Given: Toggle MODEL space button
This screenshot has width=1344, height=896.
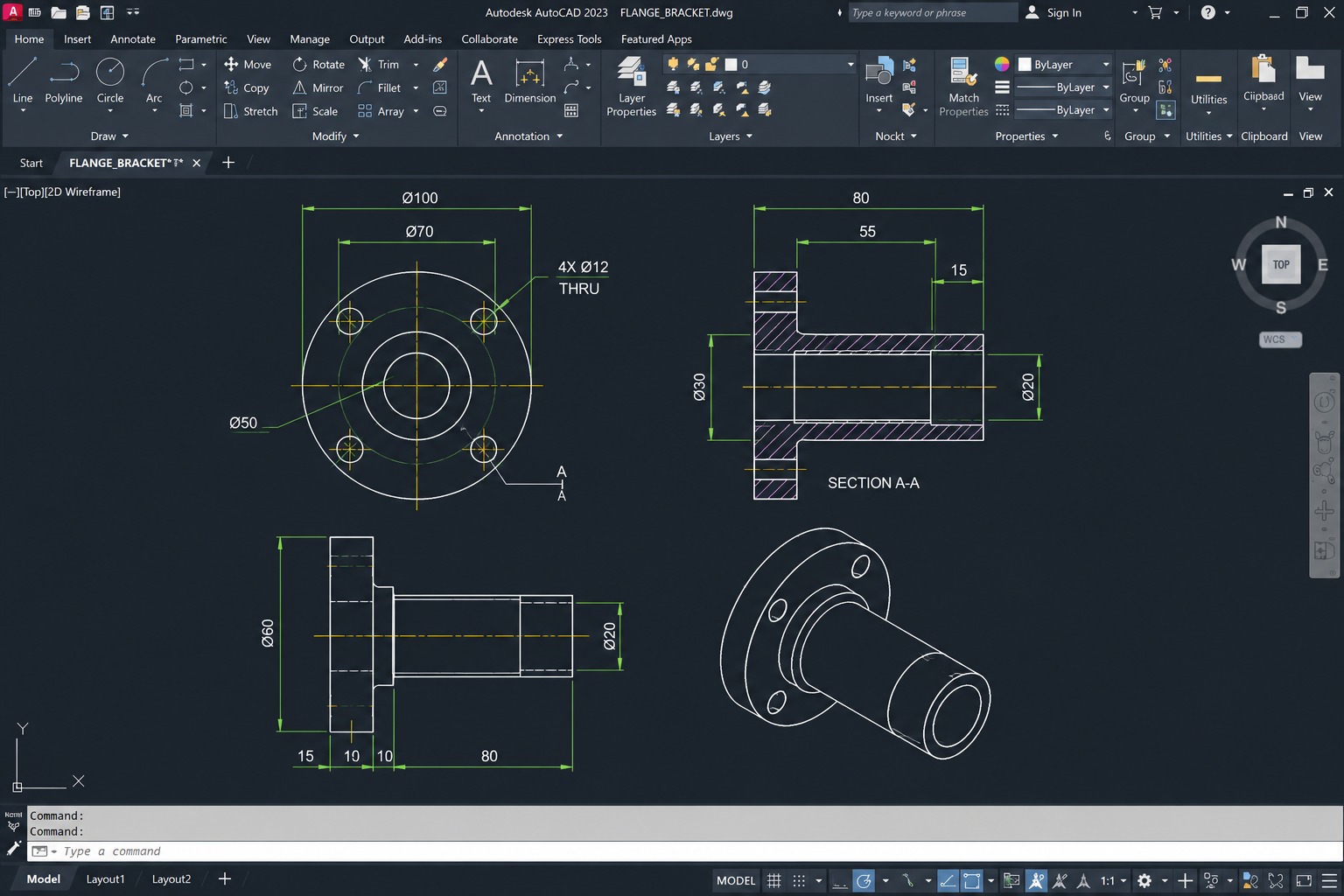Looking at the screenshot, I should coord(736,880).
